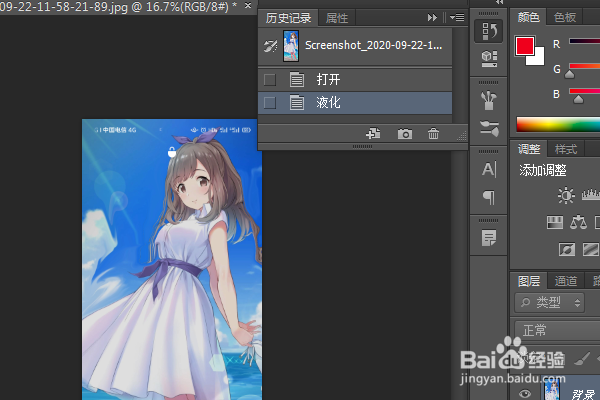
Task: Click the snapshot thumbnail in History panel
Action: click(x=291, y=46)
